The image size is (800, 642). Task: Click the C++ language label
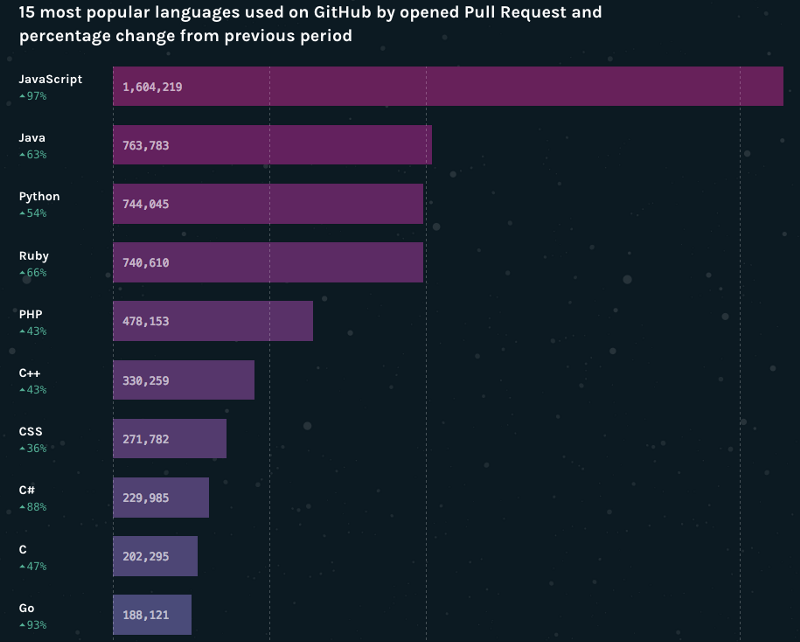[30, 373]
